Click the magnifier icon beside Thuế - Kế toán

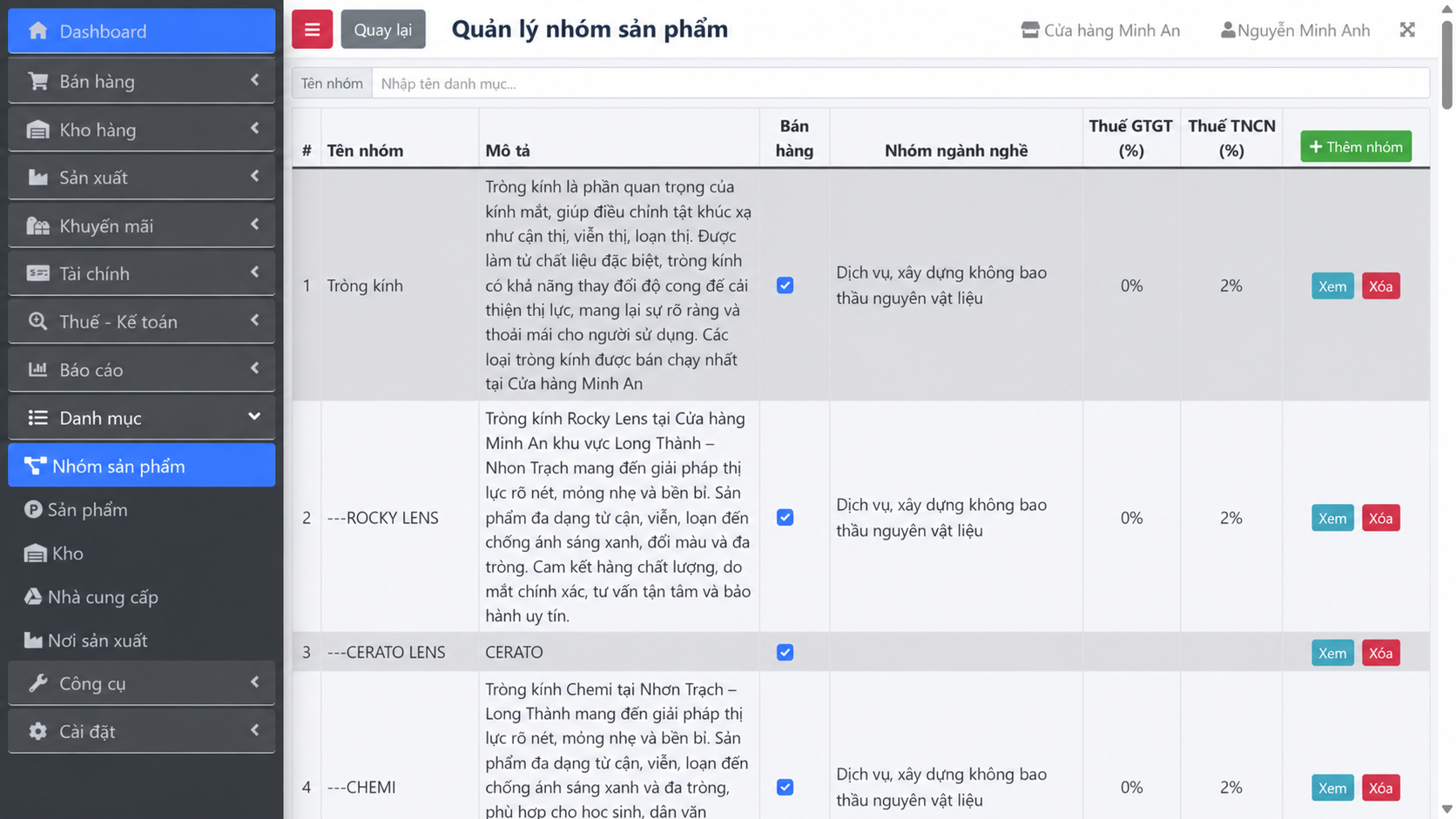[x=37, y=321]
